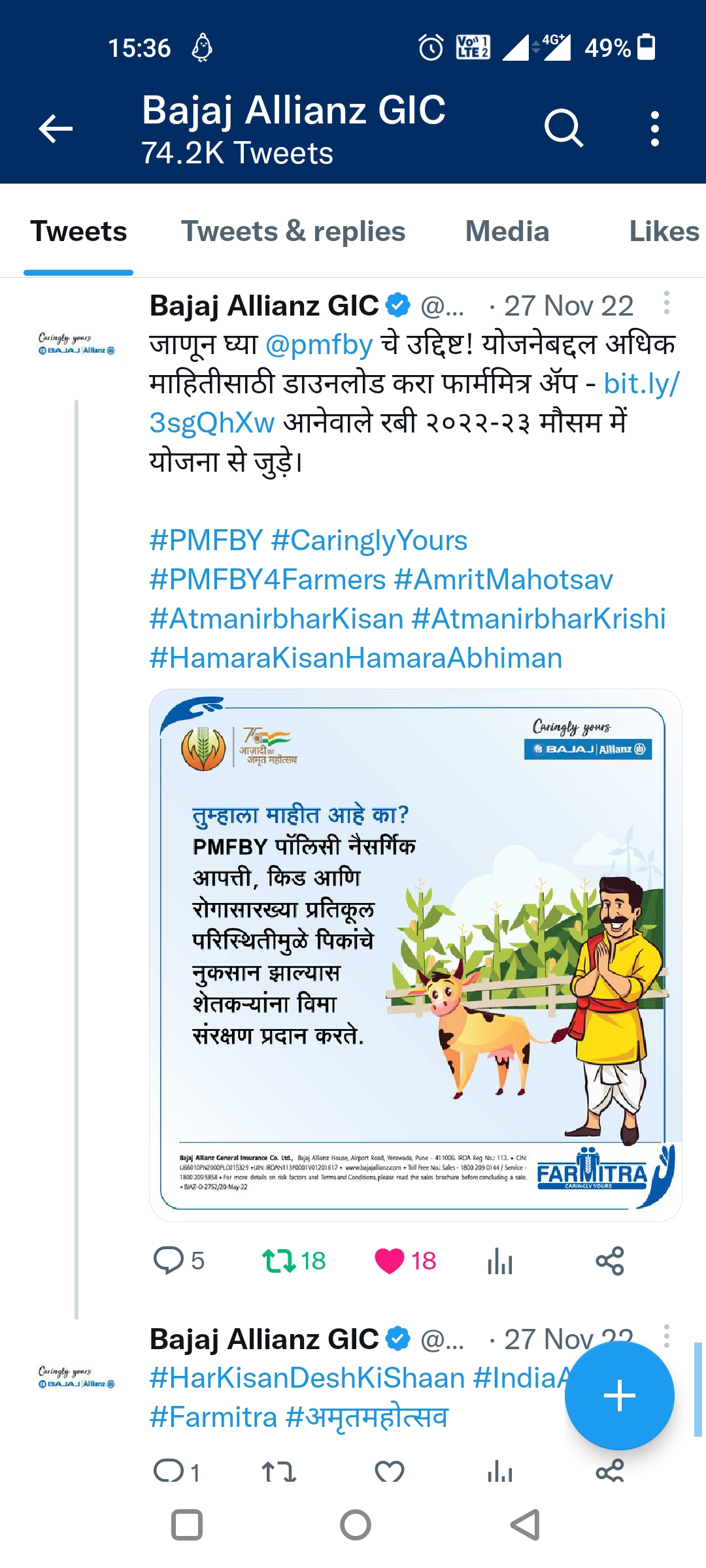Screen dimensions: 706x1568
Task: Share the first PMFBY tweet
Action: tap(609, 1260)
